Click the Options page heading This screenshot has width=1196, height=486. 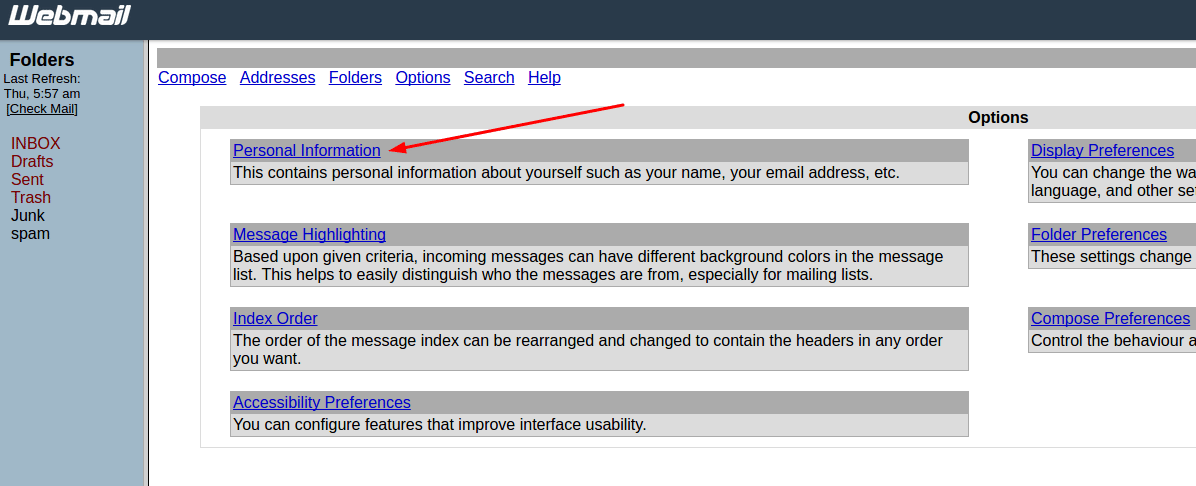[x=998, y=117]
